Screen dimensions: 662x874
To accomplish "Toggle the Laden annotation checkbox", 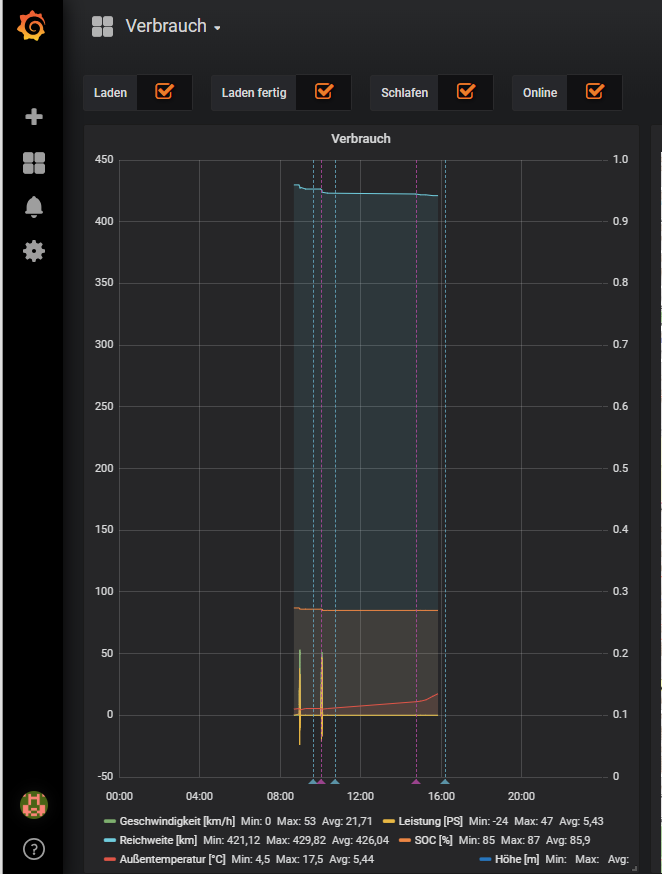I will click(165, 92).
